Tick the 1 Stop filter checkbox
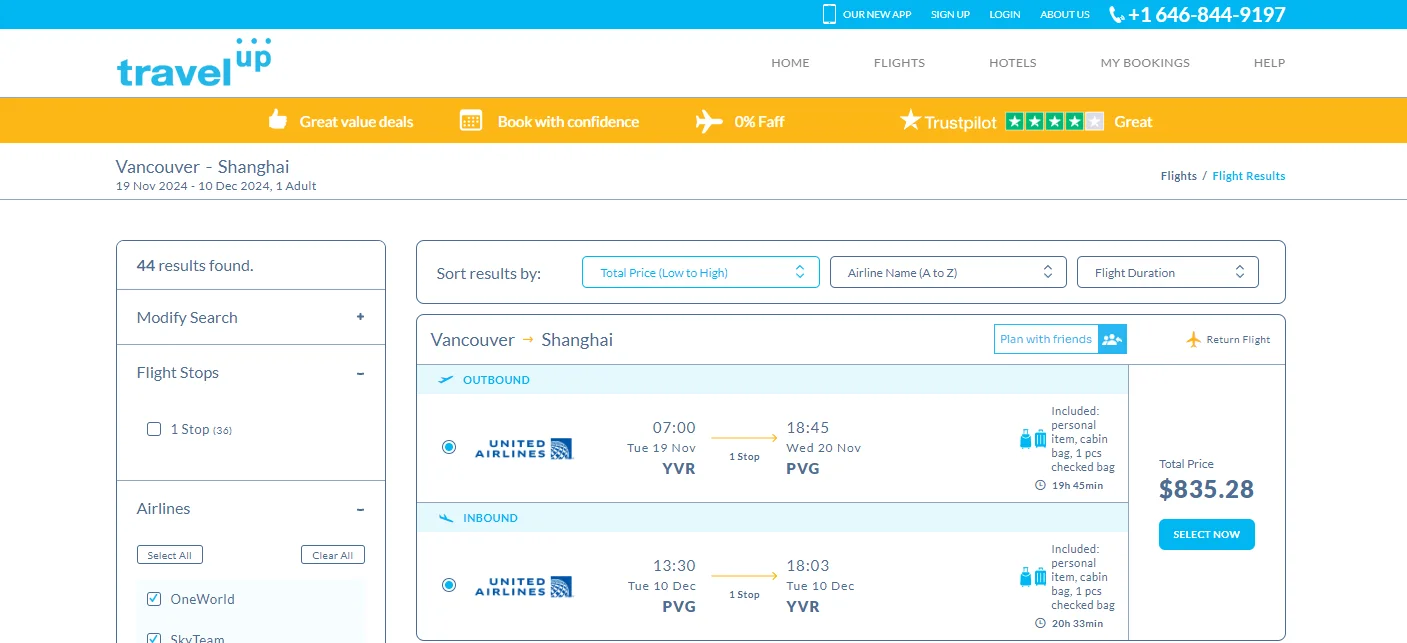Viewport: 1407px width, 643px height. (154, 429)
